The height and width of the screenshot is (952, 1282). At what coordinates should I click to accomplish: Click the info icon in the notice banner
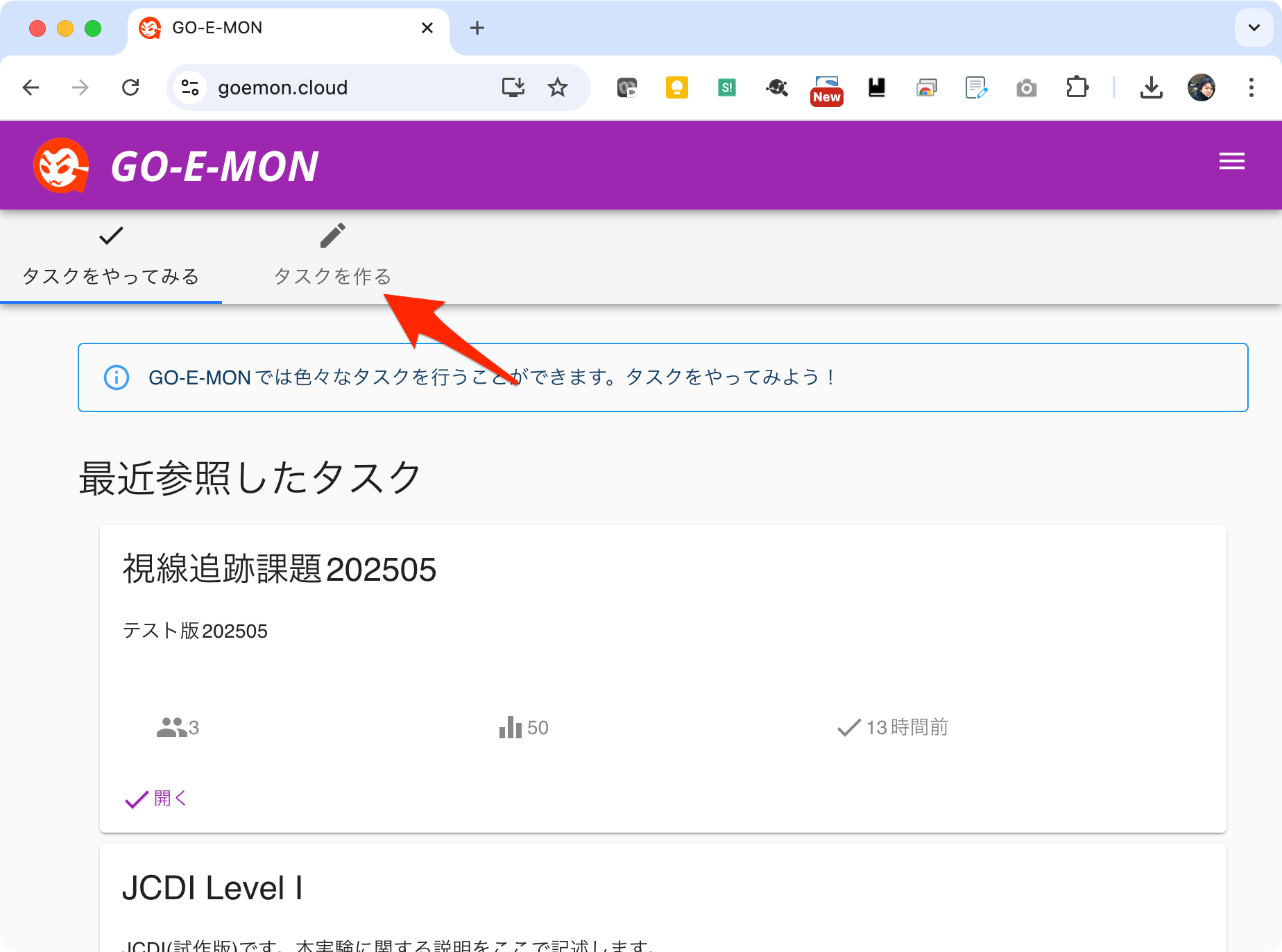[116, 377]
